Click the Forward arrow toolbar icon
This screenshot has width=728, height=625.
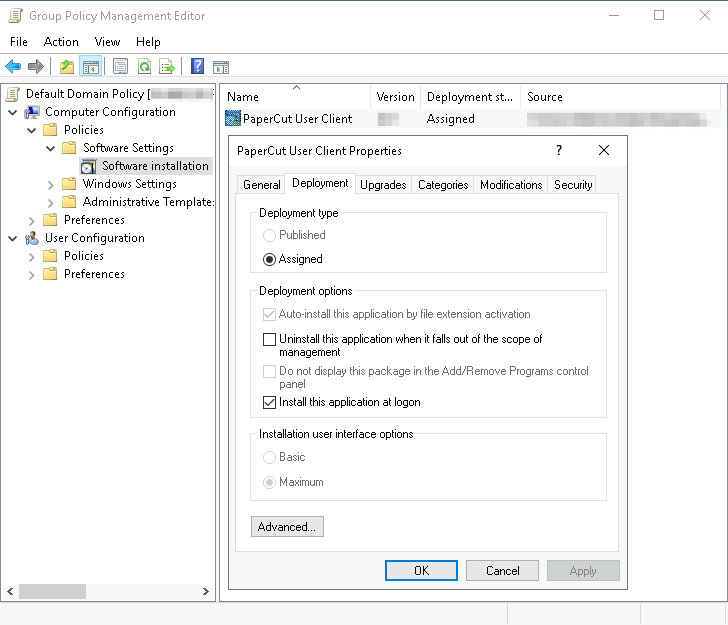pos(36,67)
